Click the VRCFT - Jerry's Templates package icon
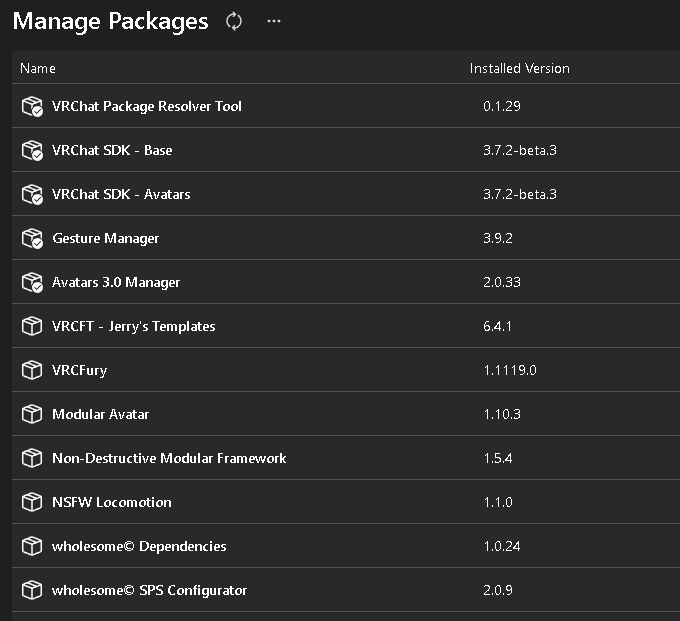 (32, 326)
